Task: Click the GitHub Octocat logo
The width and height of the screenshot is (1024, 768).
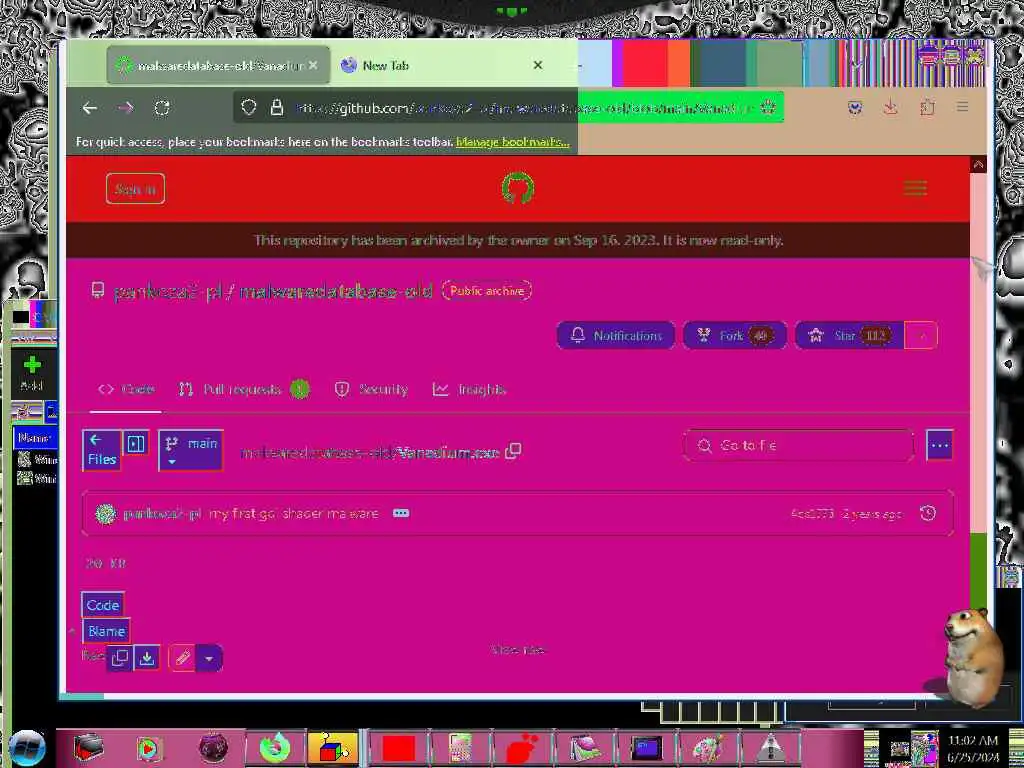Action: [518, 188]
